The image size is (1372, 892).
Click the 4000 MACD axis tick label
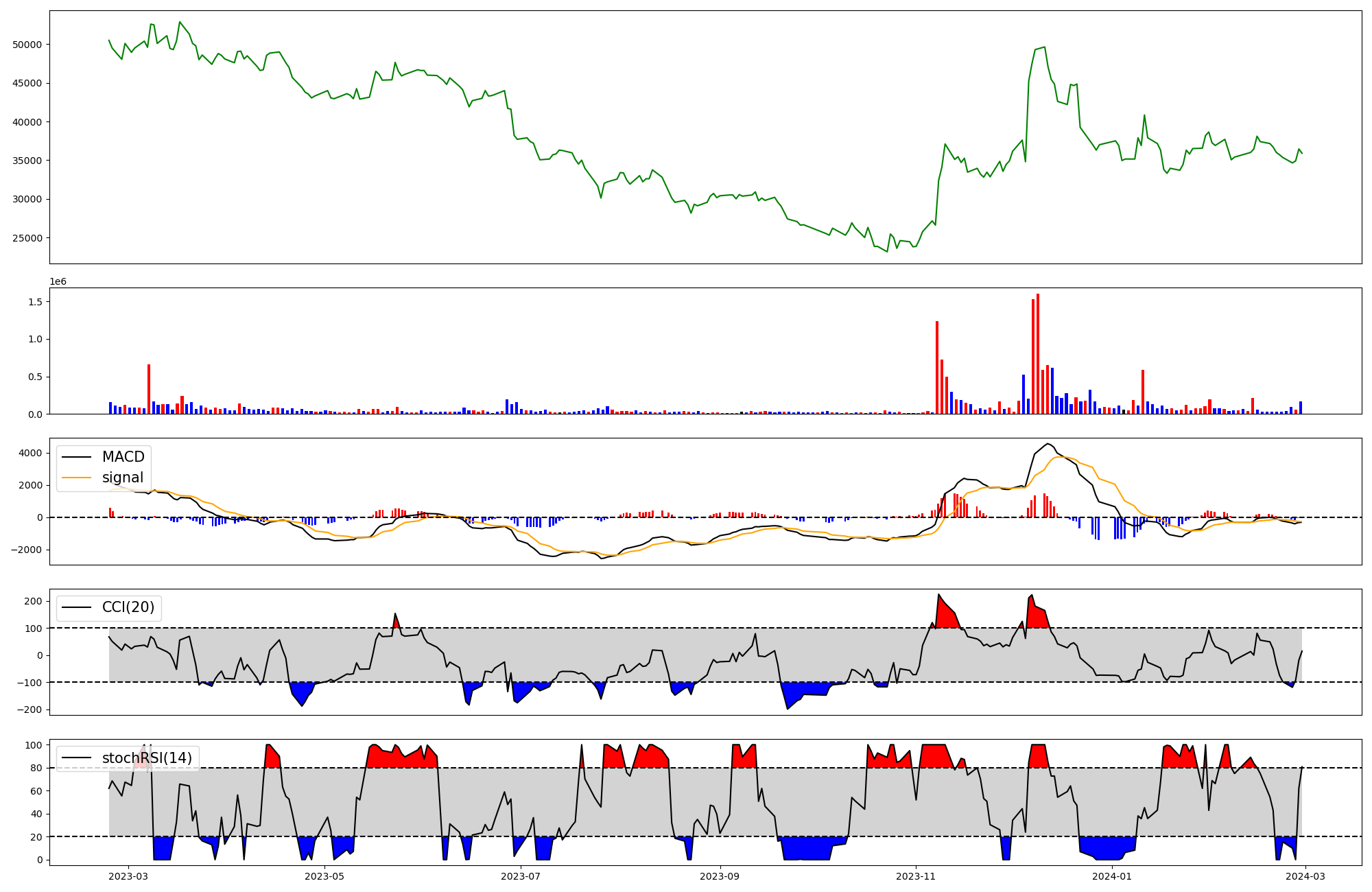(30, 453)
